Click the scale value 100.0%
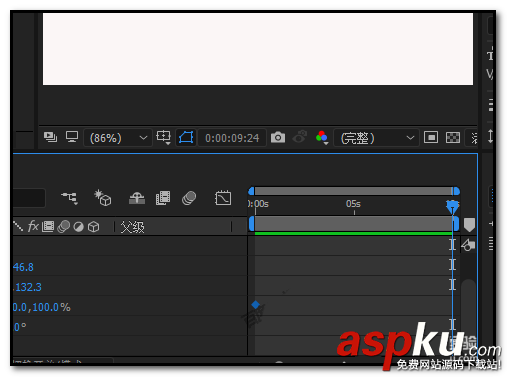507x377 pixels. click(51, 307)
